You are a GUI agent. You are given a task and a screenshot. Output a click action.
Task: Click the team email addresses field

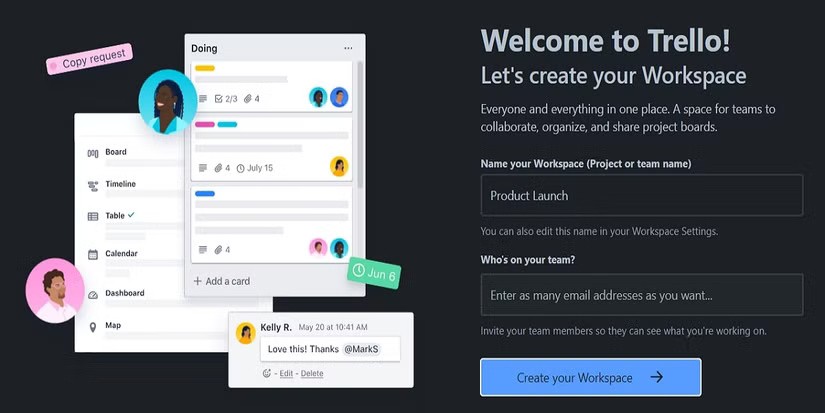click(641, 296)
